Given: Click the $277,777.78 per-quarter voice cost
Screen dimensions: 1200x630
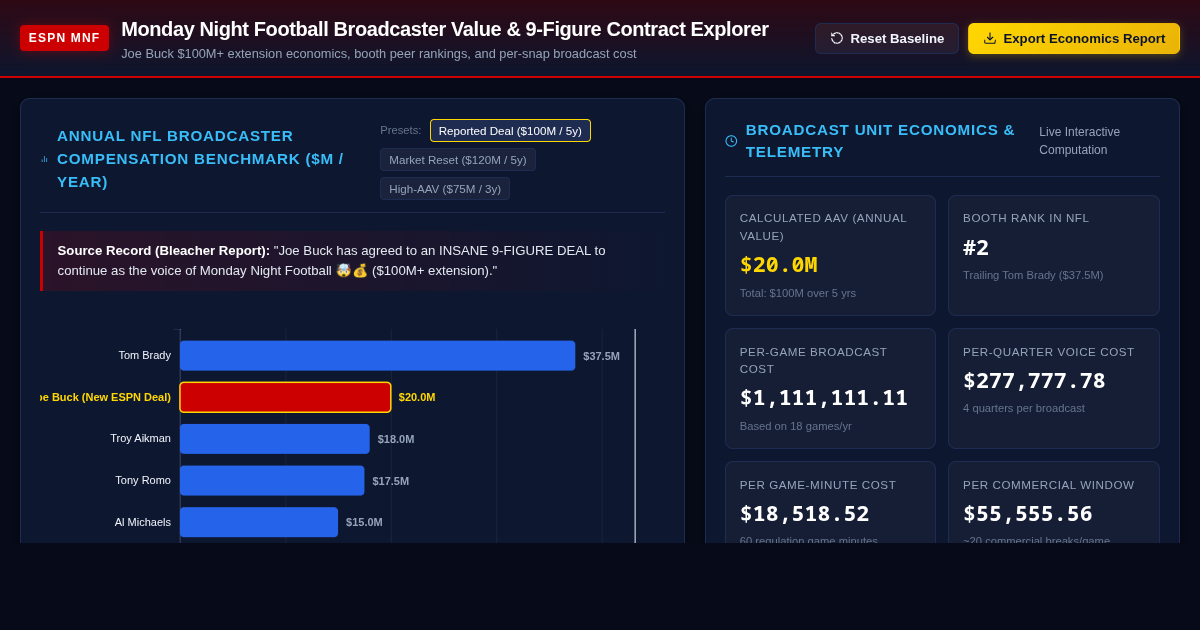Looking at the screenshot, I should click(1034, 381).
